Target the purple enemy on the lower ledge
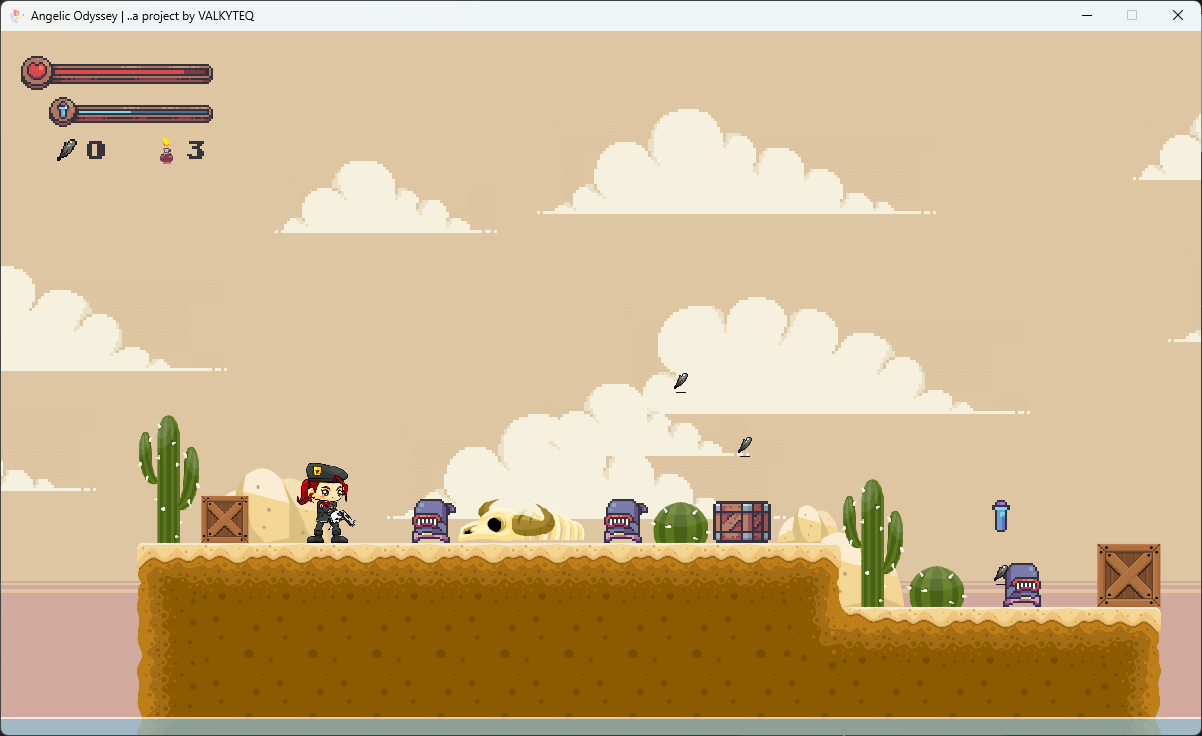This screenshot has height=736, width=1202. 1021,585
